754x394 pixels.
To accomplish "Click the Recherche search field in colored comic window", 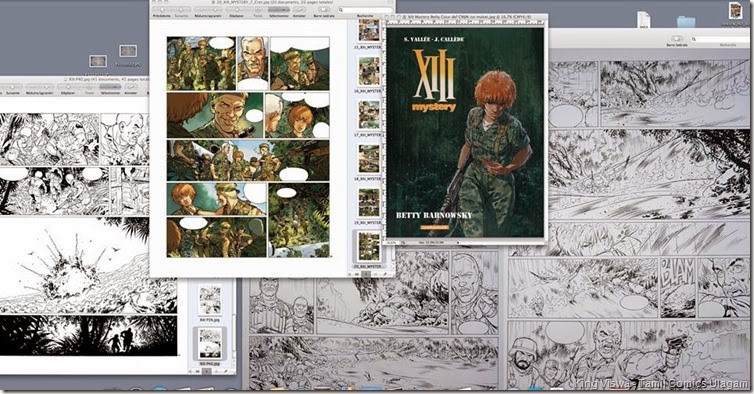I will 365,10.
